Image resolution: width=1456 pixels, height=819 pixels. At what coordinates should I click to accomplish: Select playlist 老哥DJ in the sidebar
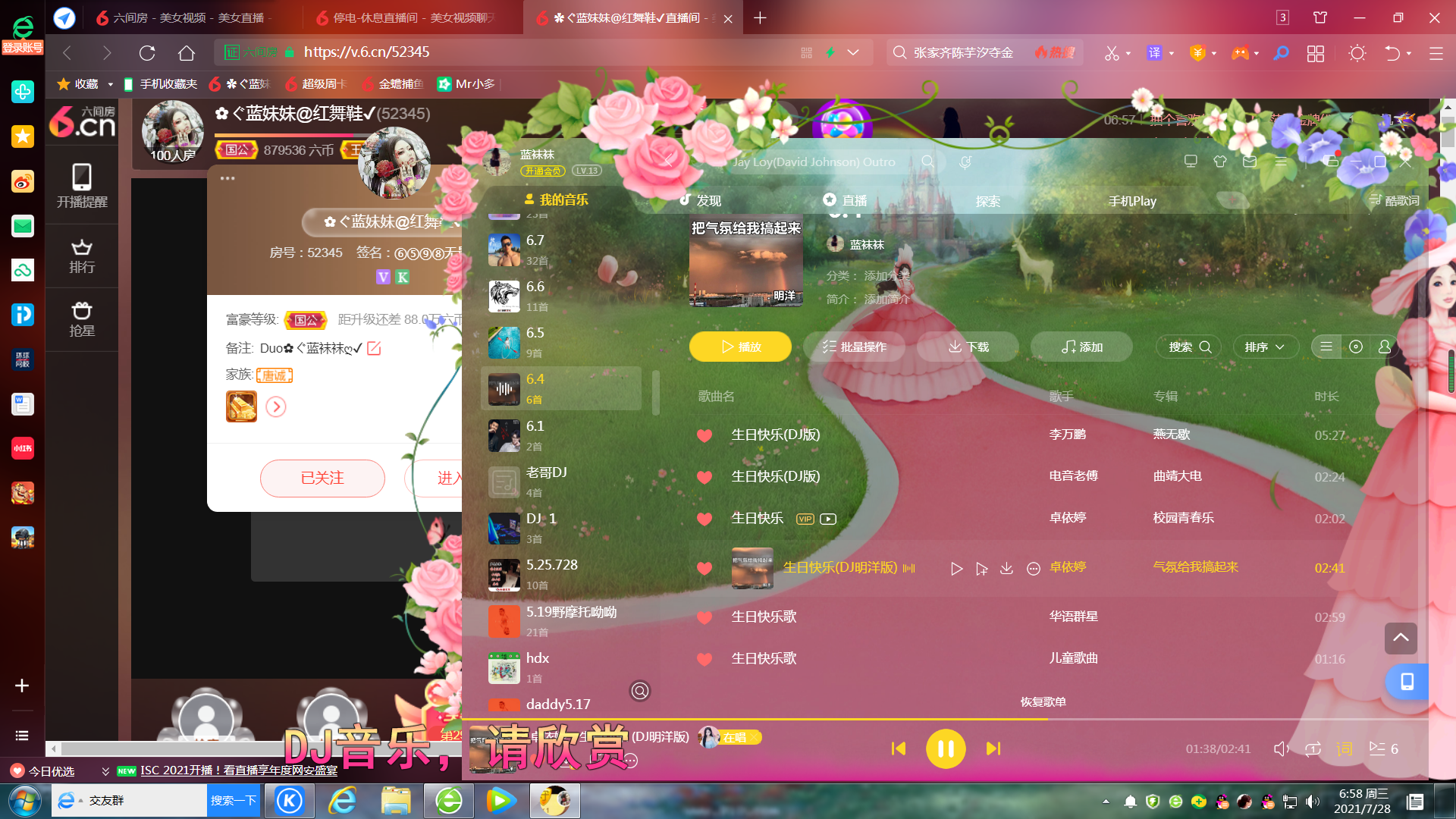tap(561, 482)
